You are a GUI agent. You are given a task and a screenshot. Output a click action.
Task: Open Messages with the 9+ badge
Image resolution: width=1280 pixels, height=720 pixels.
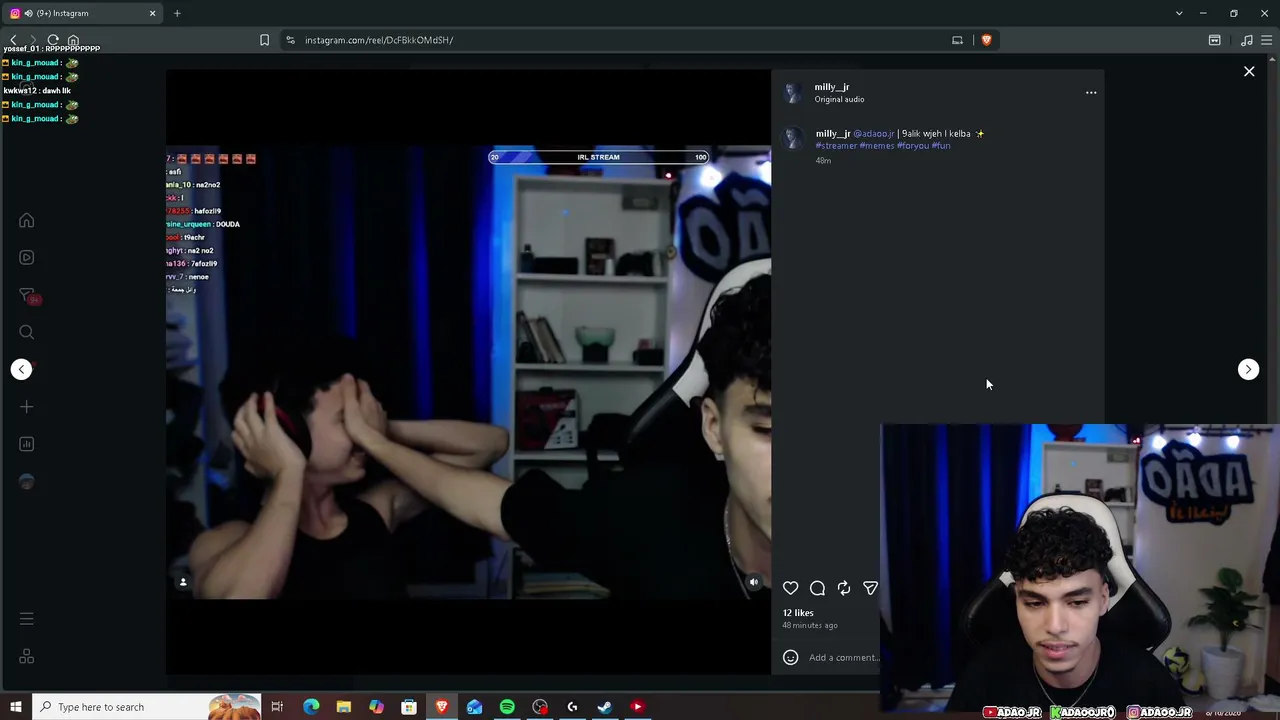coord(27,295)
